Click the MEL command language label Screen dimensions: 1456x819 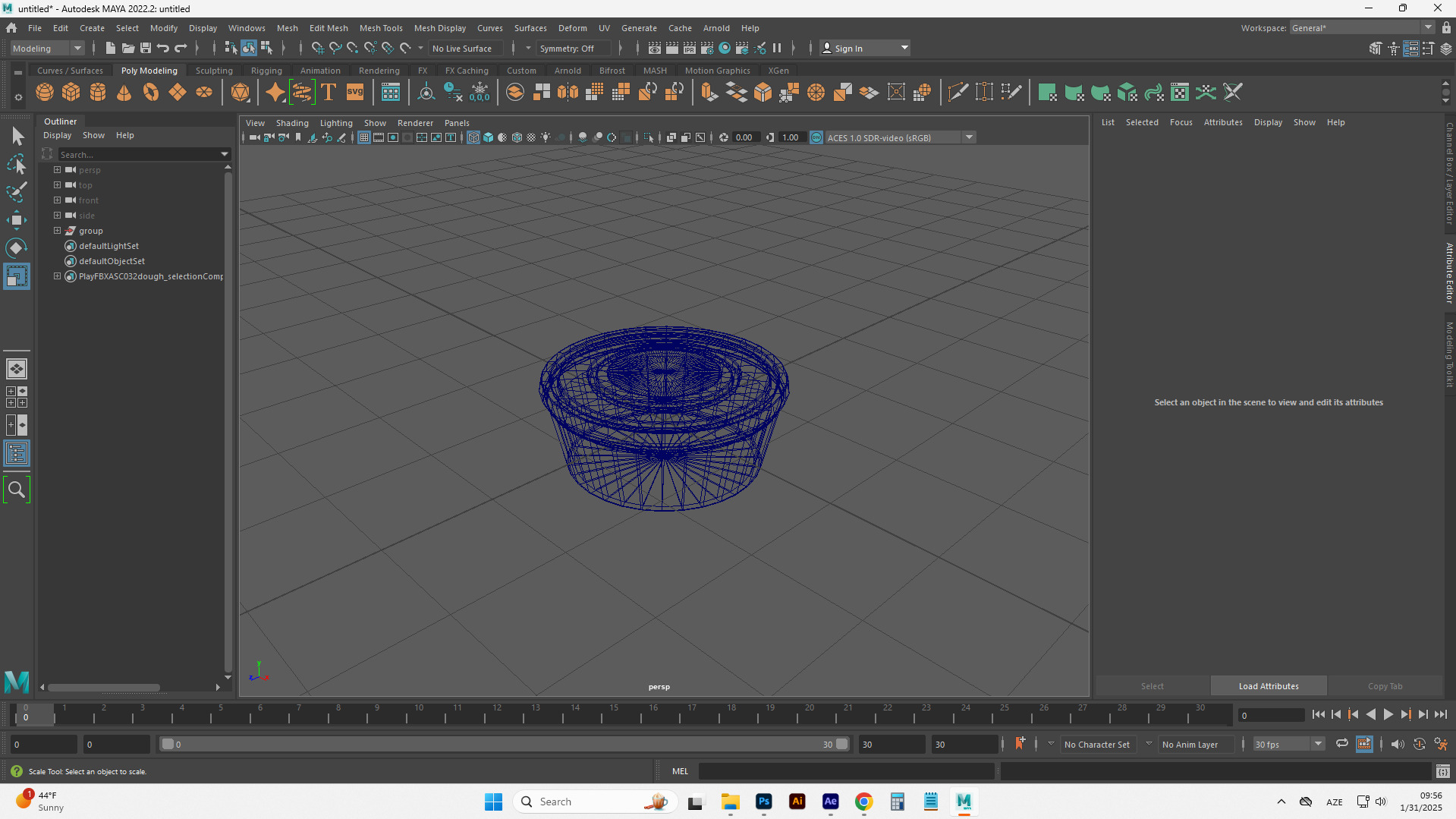pos(680,771)
